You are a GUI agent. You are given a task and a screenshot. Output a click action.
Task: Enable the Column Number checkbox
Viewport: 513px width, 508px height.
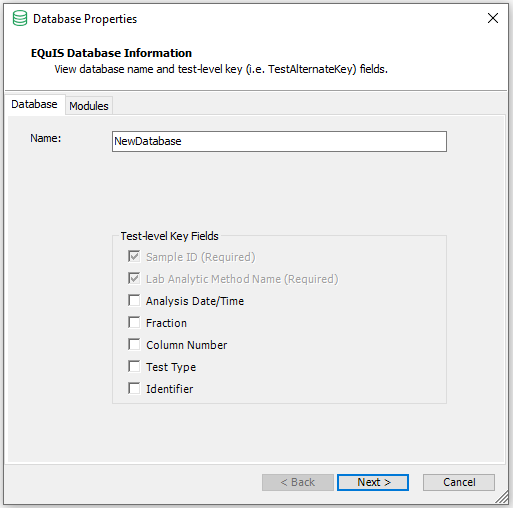tap(134, 345)
